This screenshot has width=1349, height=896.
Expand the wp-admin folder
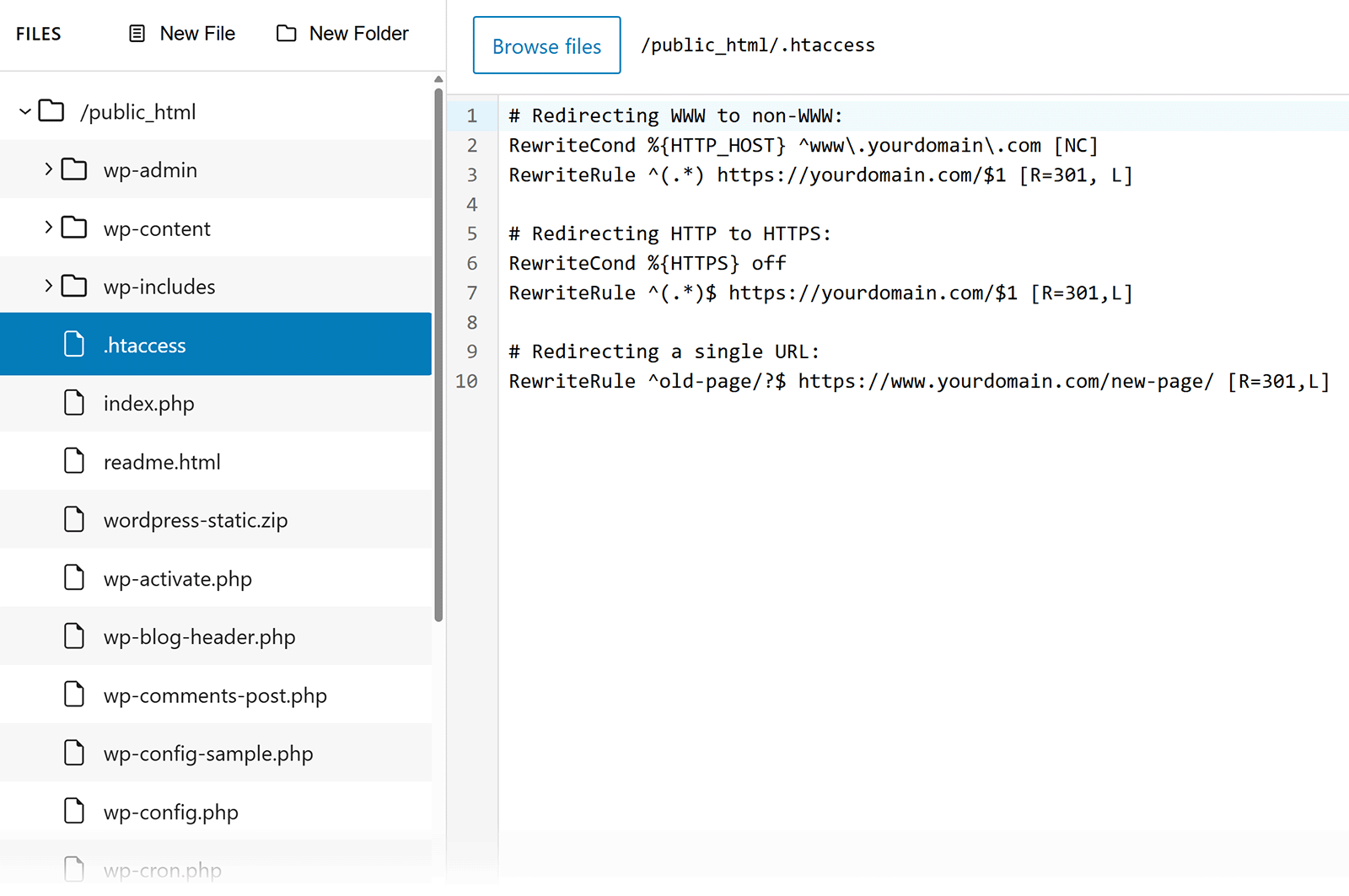pos(49,169)
